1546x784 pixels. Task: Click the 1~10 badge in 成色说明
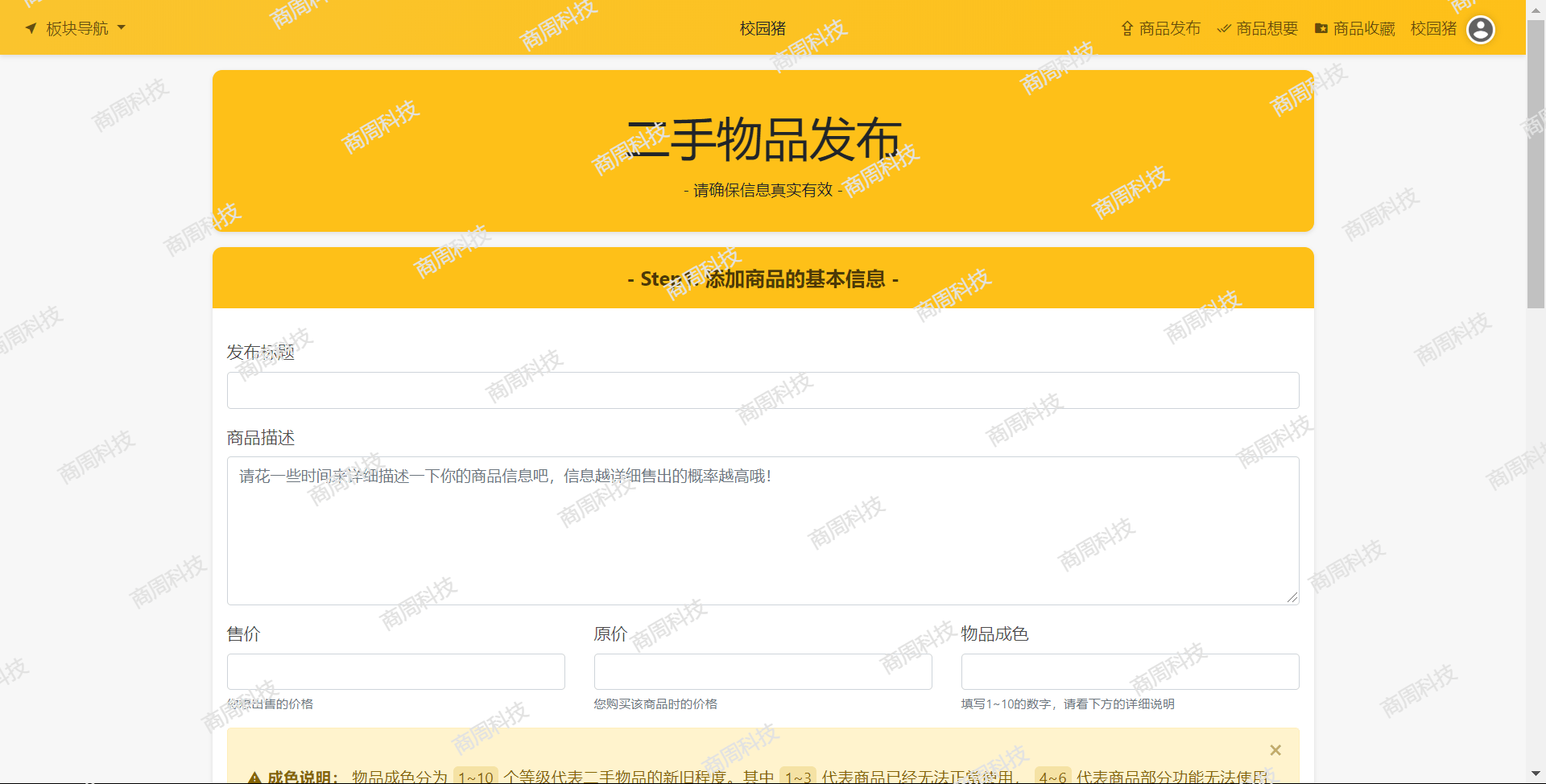(475, 777)
